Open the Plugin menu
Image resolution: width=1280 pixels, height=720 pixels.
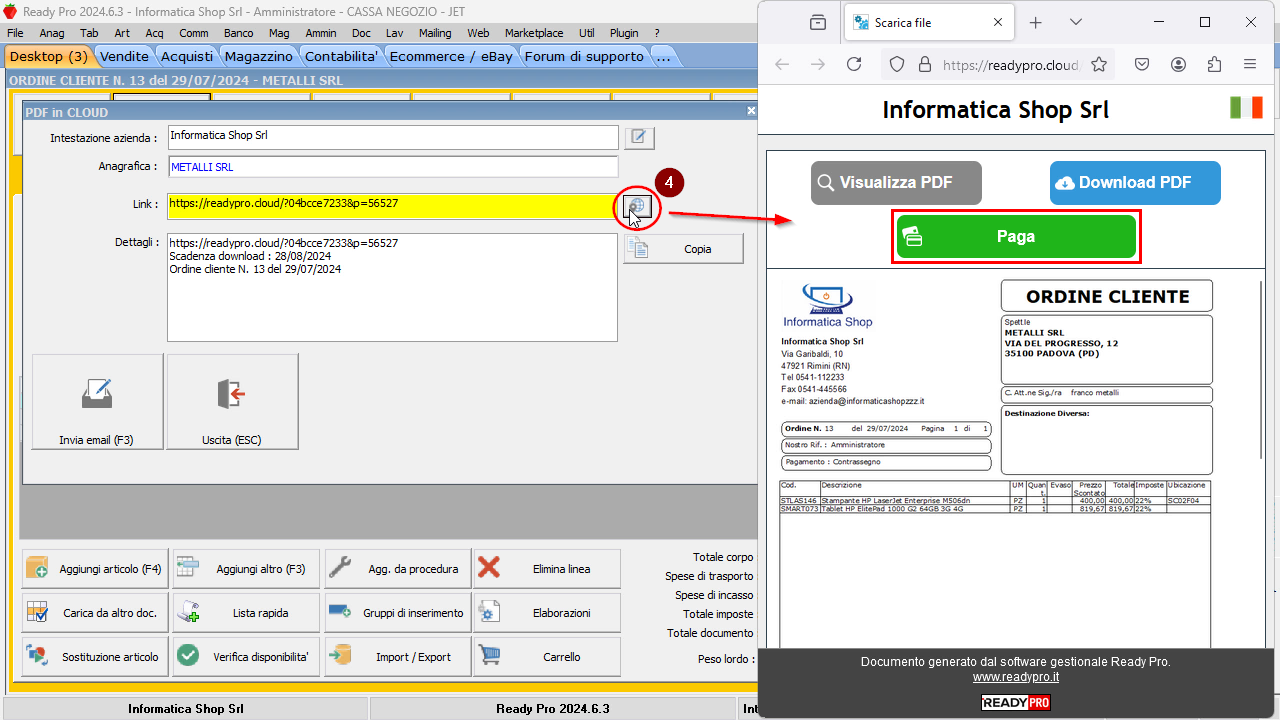coord(624,33)
